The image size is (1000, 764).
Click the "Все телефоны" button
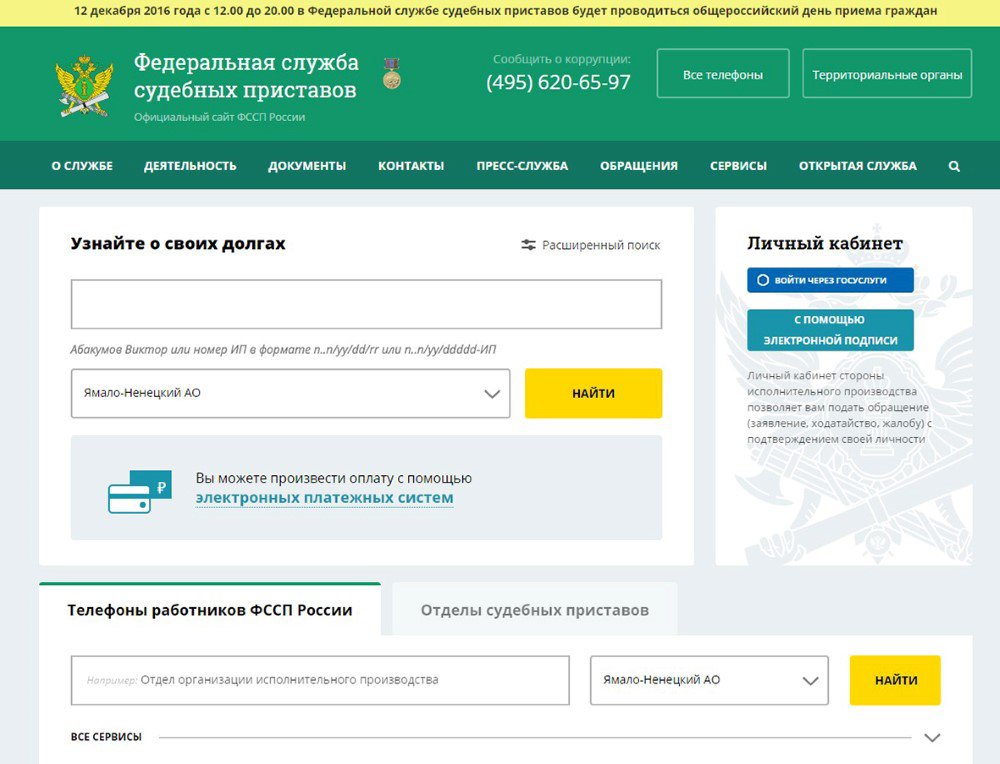point(723,74)
